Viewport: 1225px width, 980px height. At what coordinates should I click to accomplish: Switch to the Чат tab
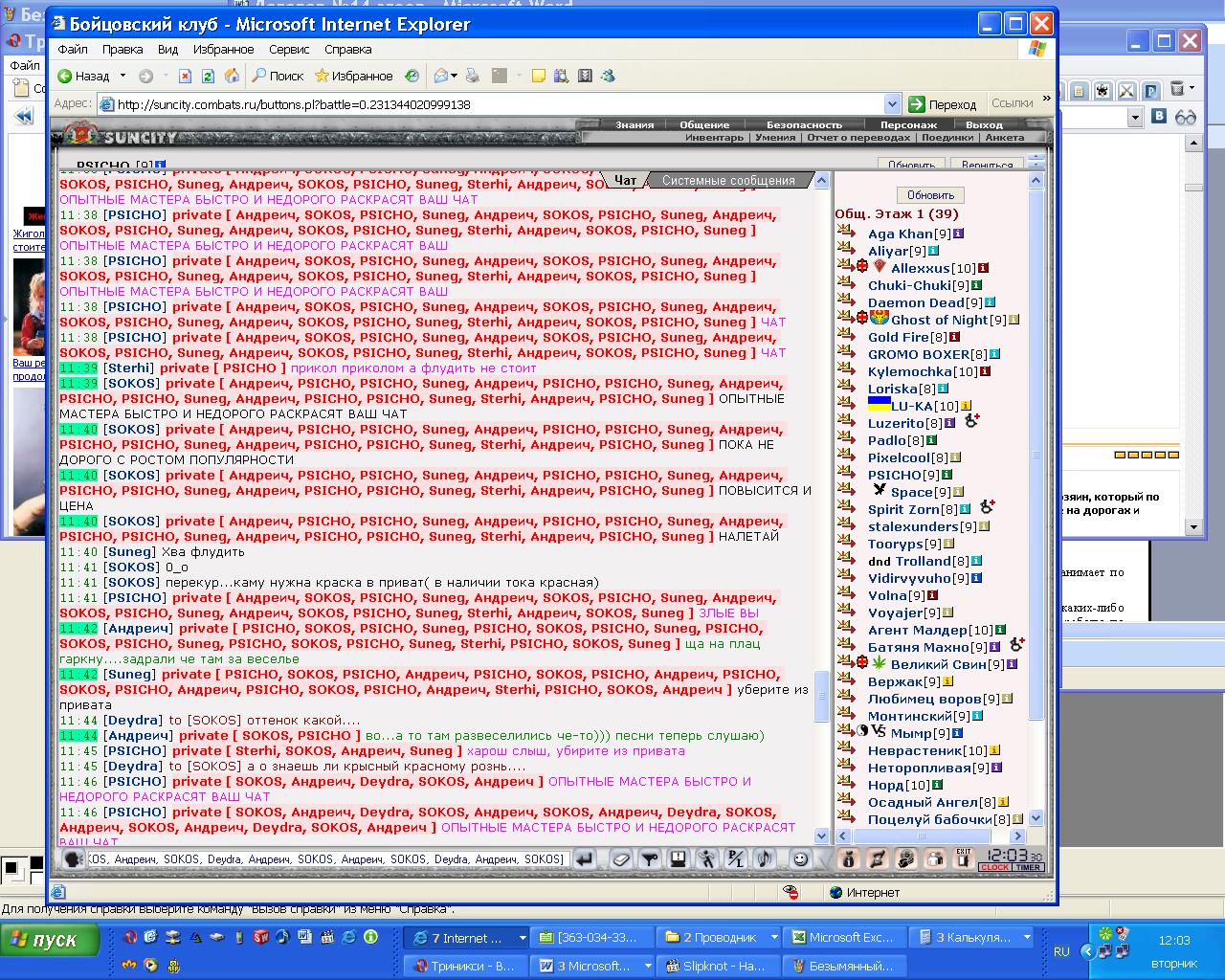625,180
